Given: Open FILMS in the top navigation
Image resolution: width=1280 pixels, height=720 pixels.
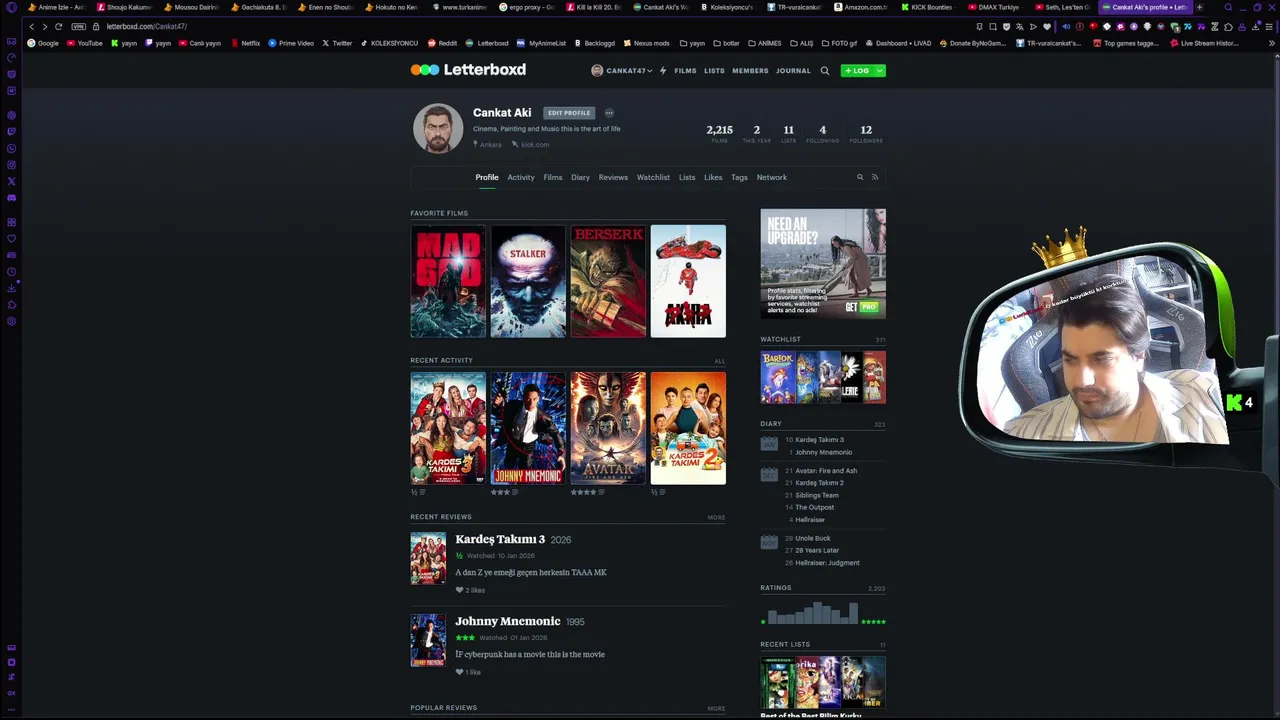Looking at the screenshot, I should pyautogui.click(x=685, y=71).
